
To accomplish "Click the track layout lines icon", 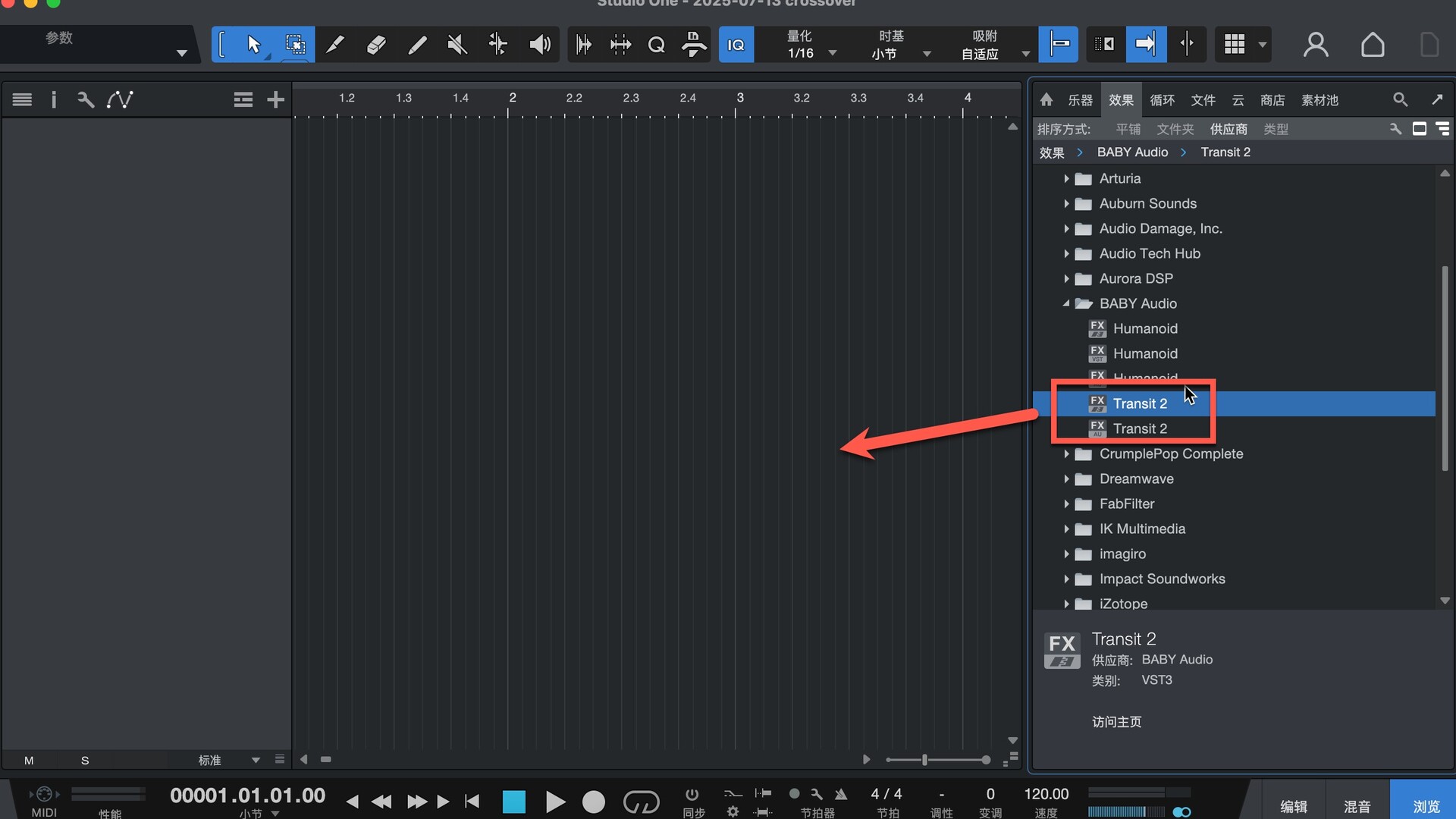I will tap(243, 99).
